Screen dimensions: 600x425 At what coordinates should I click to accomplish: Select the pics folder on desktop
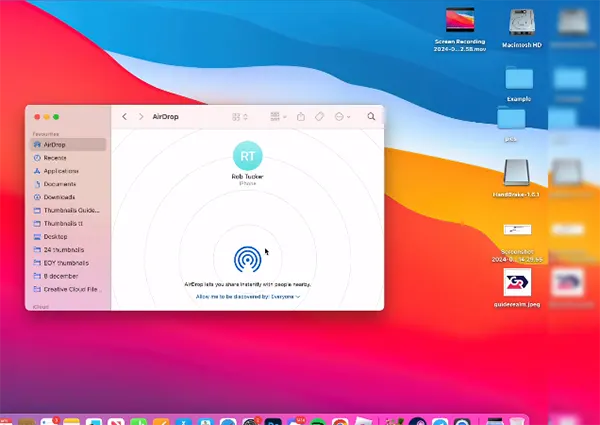pos(511,124)
